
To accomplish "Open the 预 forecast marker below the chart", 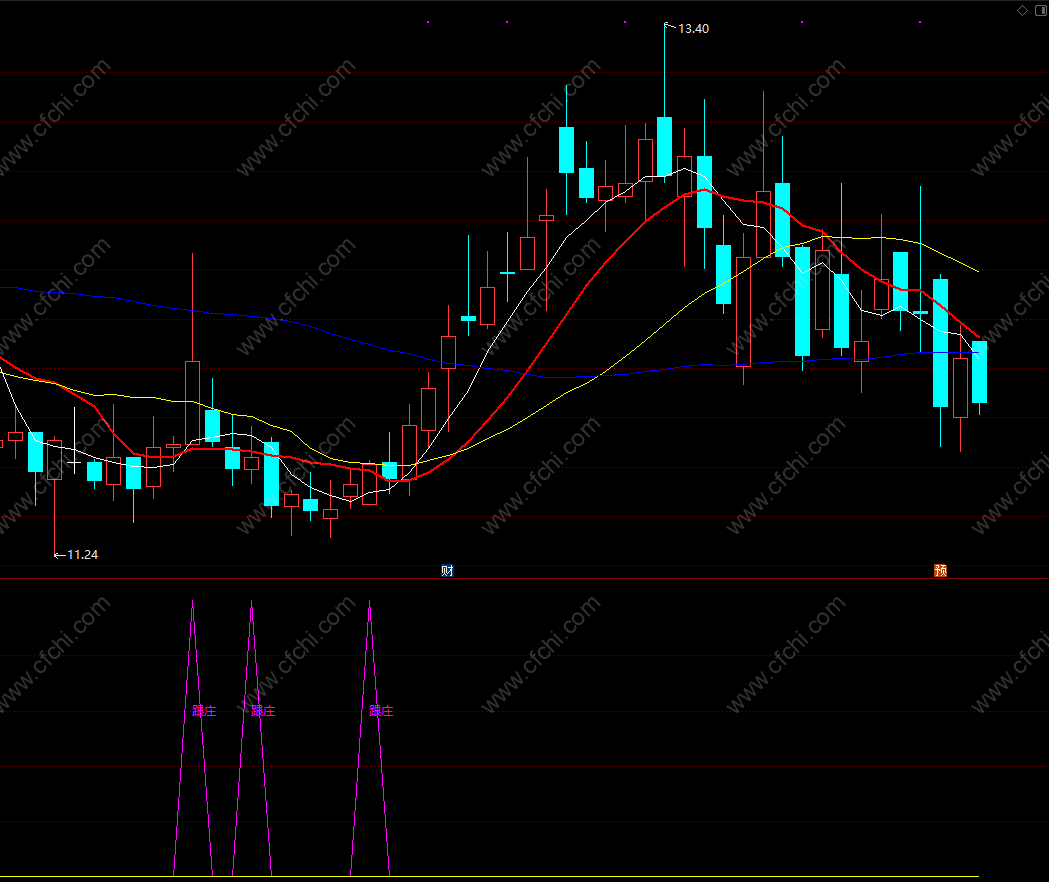I will pyautogui.click(x=941, y=571).
